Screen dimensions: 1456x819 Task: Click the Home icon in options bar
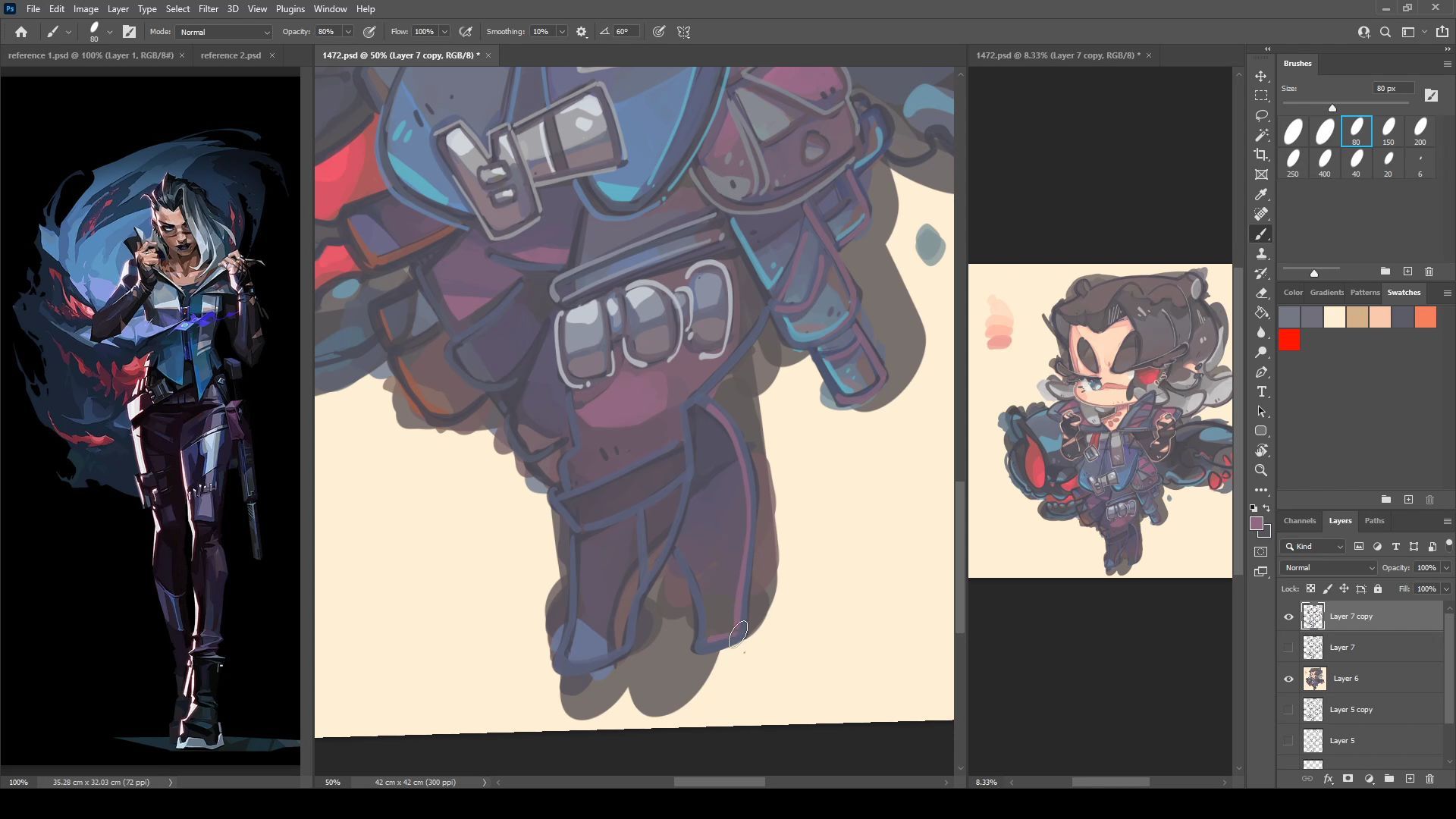21,32
